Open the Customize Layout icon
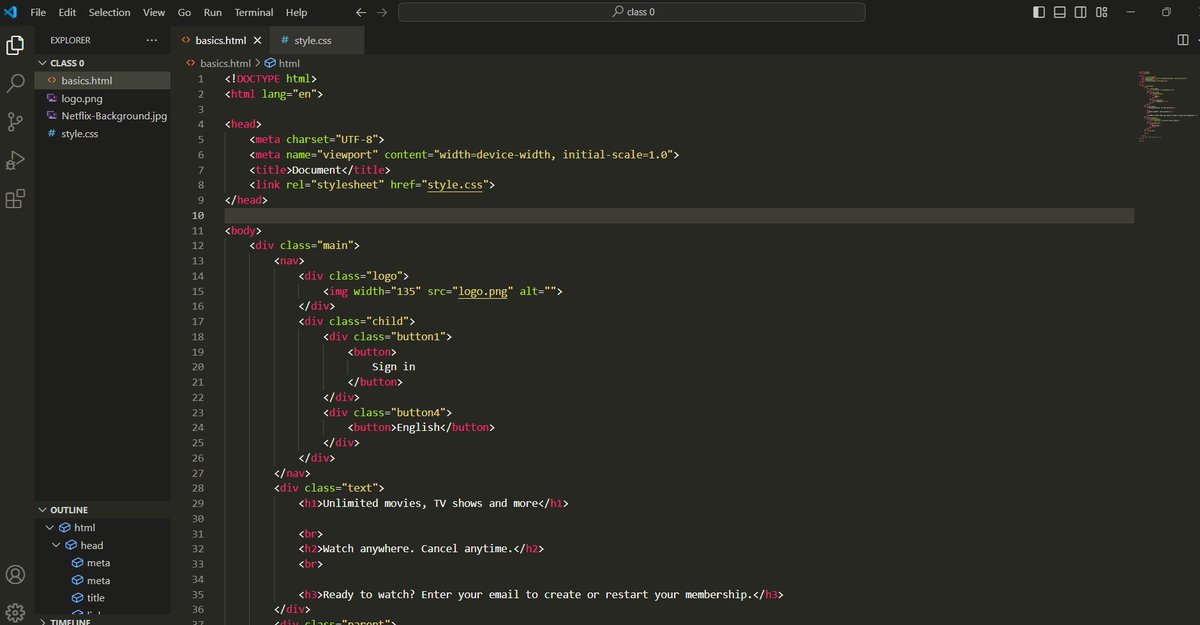This screenshot has height=625, width=1200. tap(1101, 12)
